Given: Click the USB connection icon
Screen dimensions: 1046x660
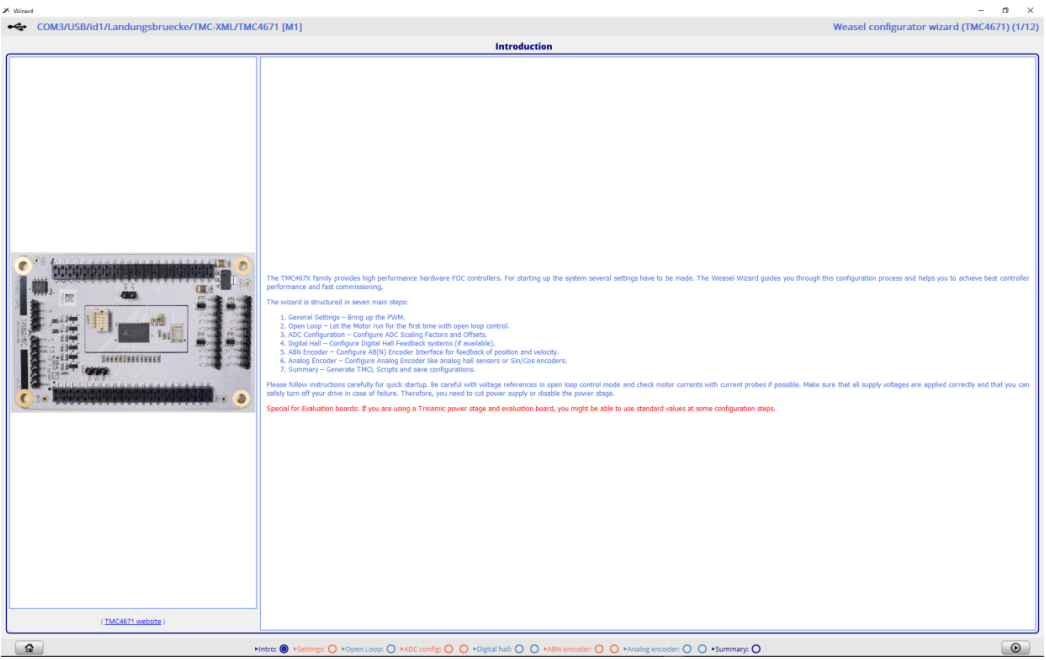Looking at the screenshot, I should [x=17, y=27].
